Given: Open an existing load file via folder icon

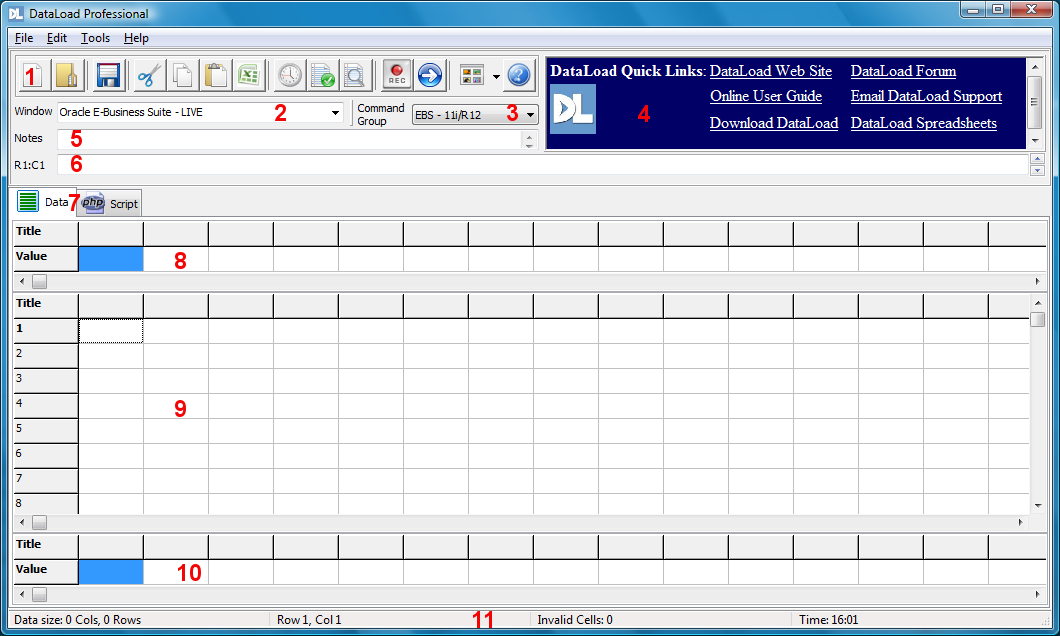Looking at the screenshot, I should [67, 75].
